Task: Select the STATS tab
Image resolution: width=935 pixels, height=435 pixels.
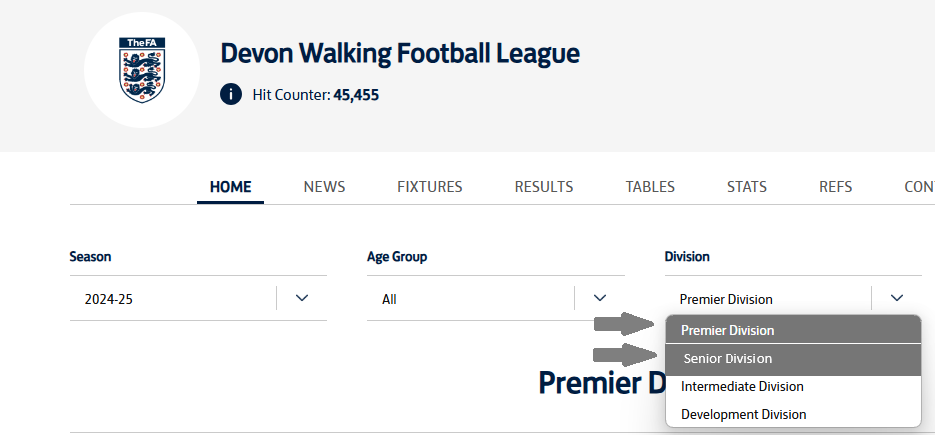Action: 747,187
